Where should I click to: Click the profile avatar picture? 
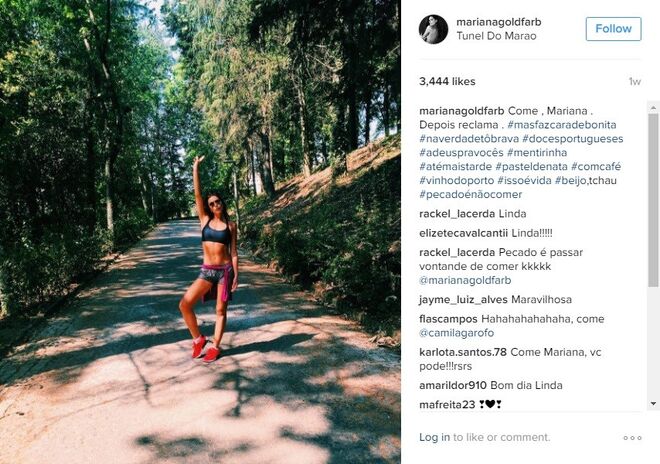tap(433, 29)
